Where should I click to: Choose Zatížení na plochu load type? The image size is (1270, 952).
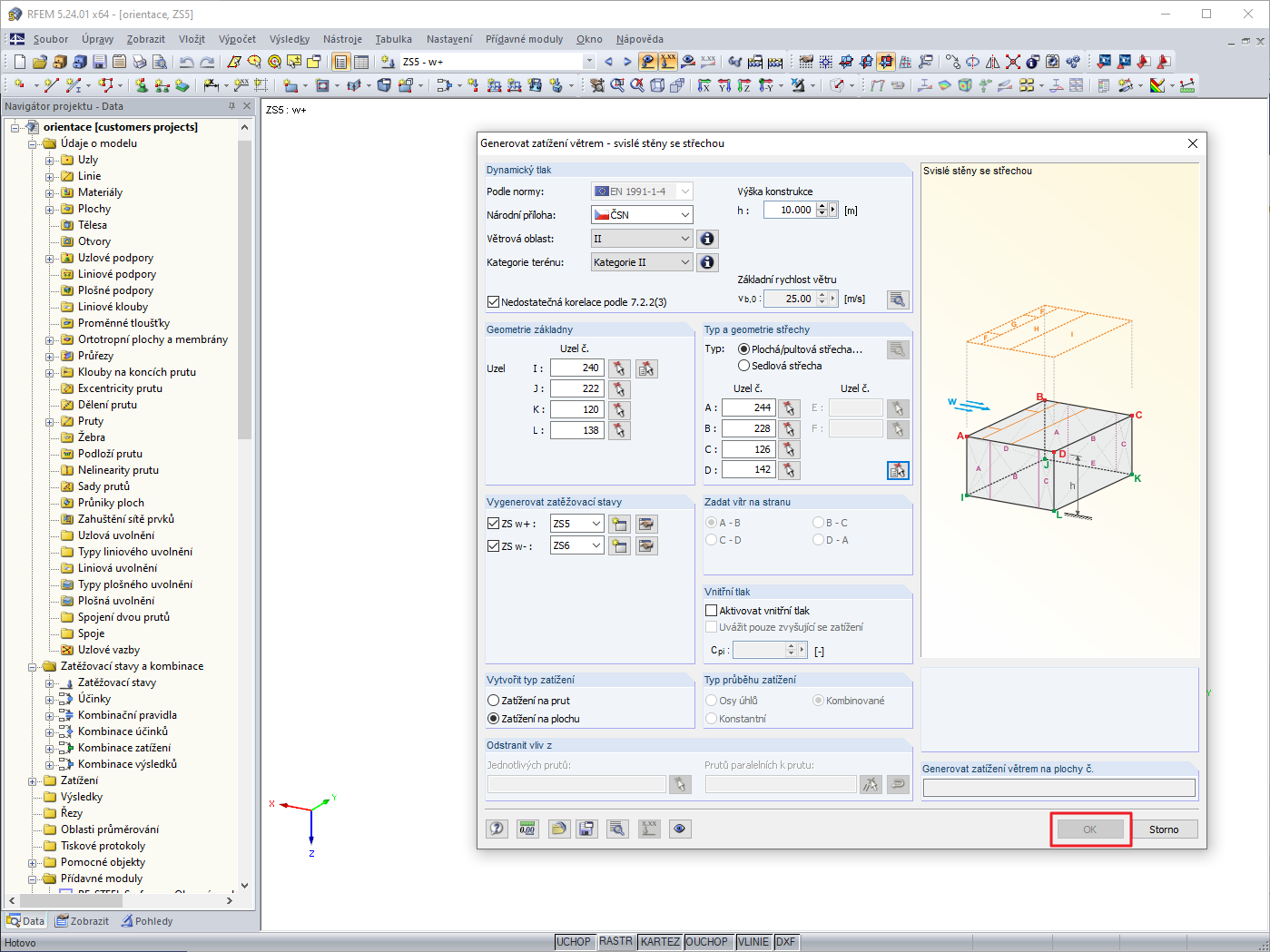click(494, 719)
